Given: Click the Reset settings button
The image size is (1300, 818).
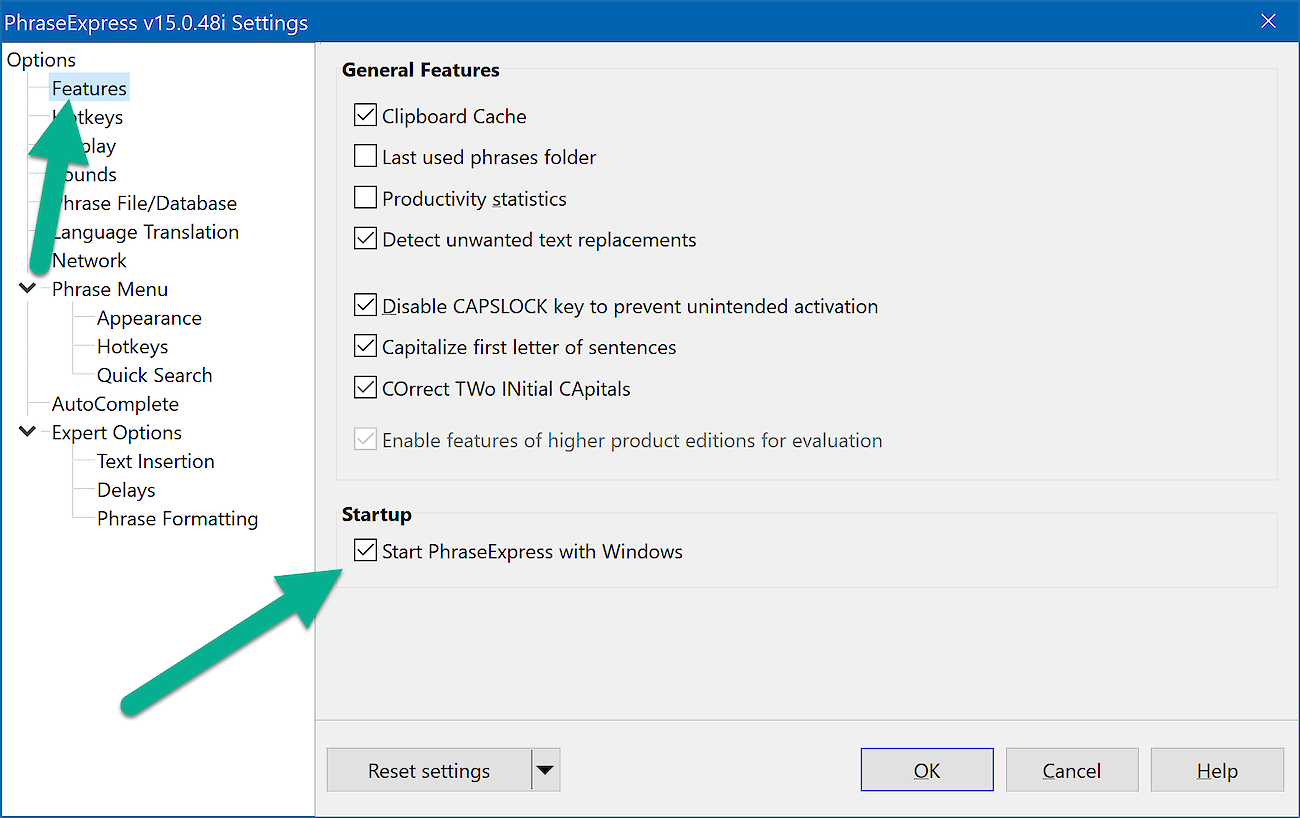Looking at the screenshot, I should [x=429, y=770].
